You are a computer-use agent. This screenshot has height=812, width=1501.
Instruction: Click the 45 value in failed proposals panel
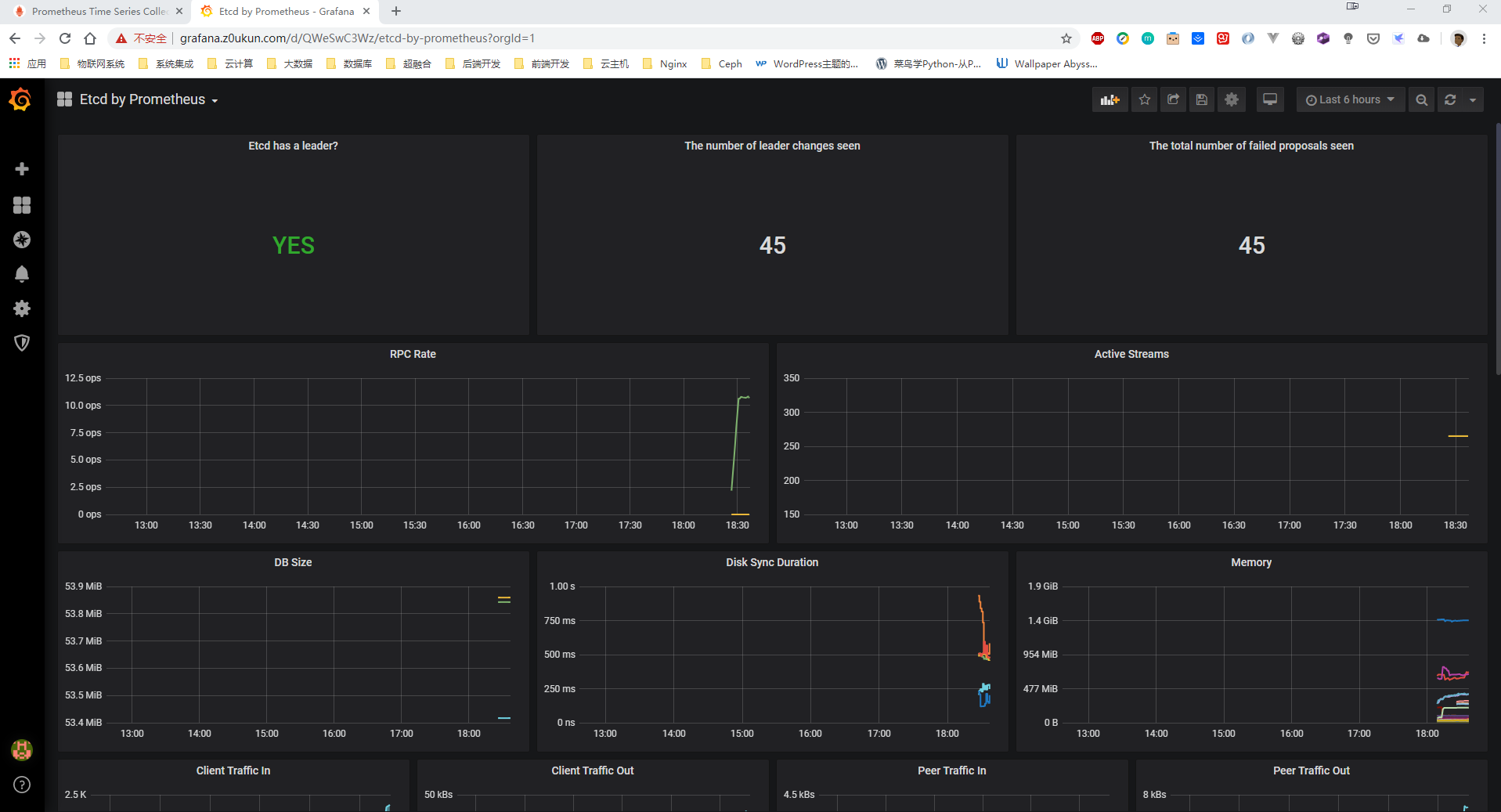(x=1252, y=245)
